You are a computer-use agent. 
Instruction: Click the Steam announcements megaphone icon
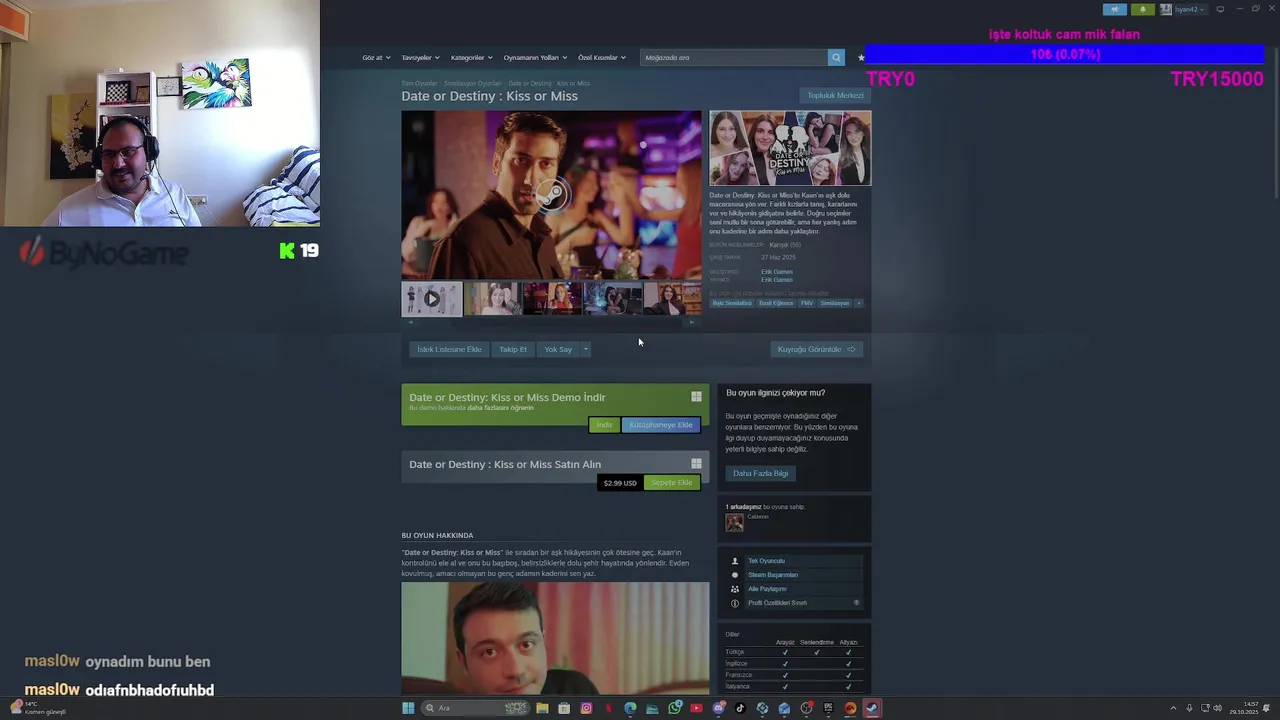[x=1115, y=9]
